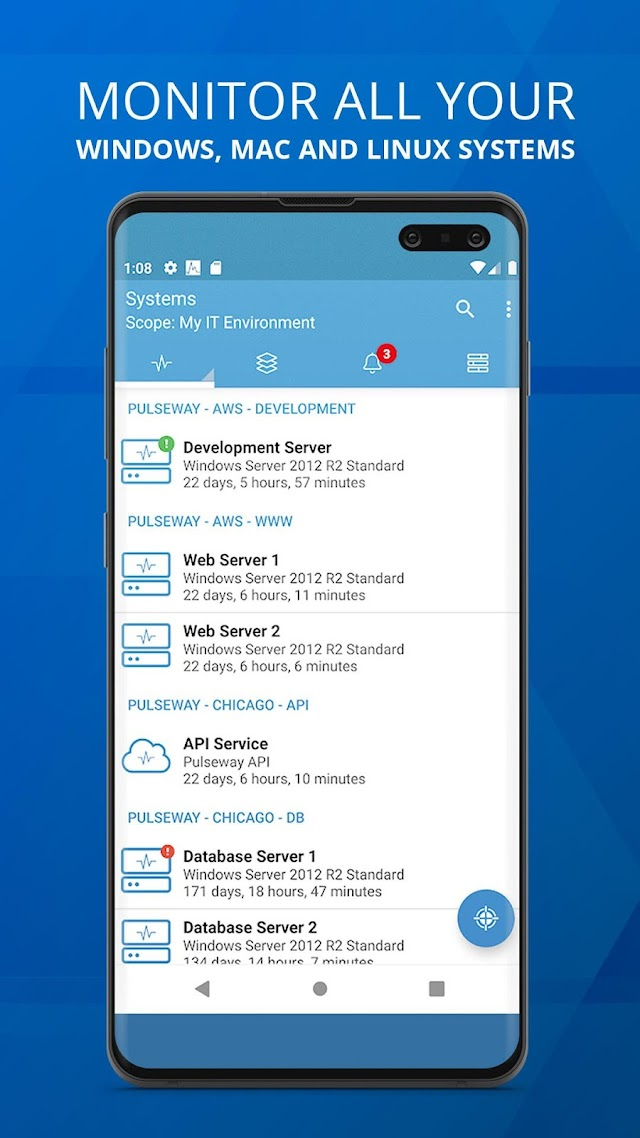Select the PULSEWAY - CHICAGO - DB group header
Image resolution: width=640 pixels, height=1138 pixels.
point(216,817)
